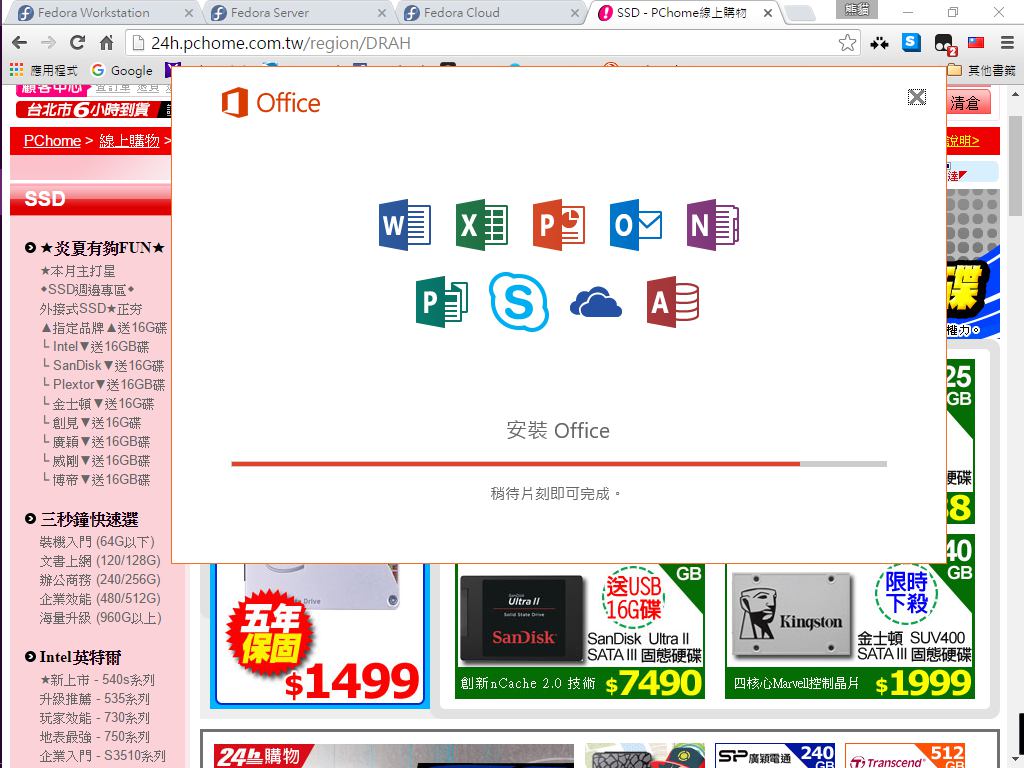
Task: Close the Fedora Server tab
Action: [x=382, y=12]
